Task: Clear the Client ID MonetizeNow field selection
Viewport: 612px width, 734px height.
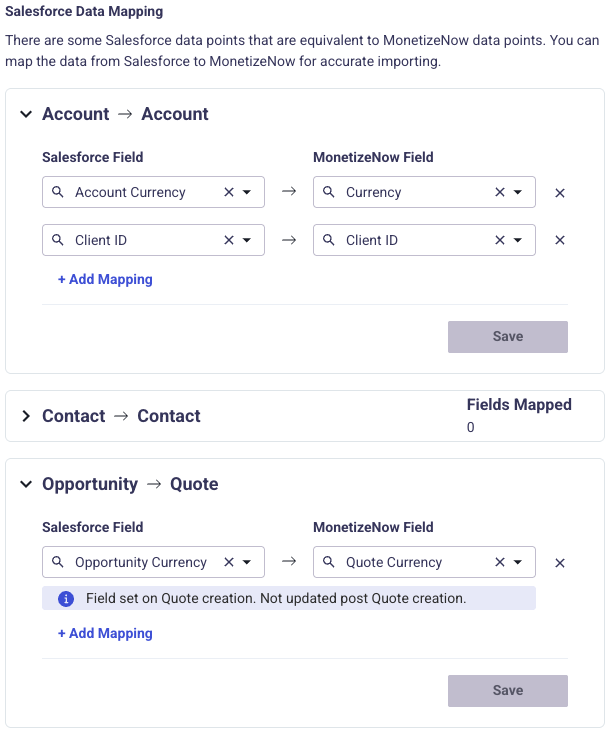Action: [x=499, y=240]
